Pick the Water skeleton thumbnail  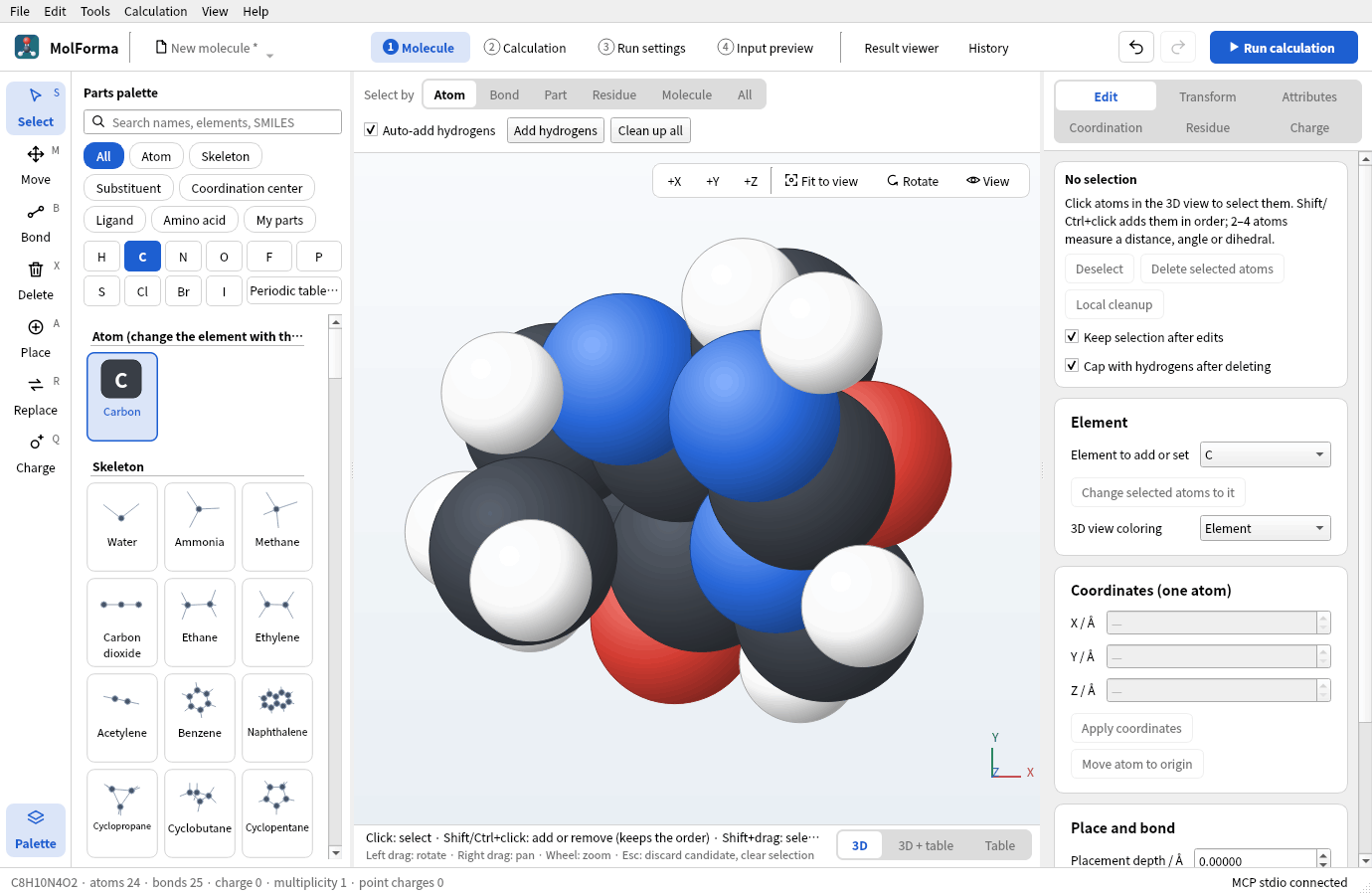(x=122, y=527)
